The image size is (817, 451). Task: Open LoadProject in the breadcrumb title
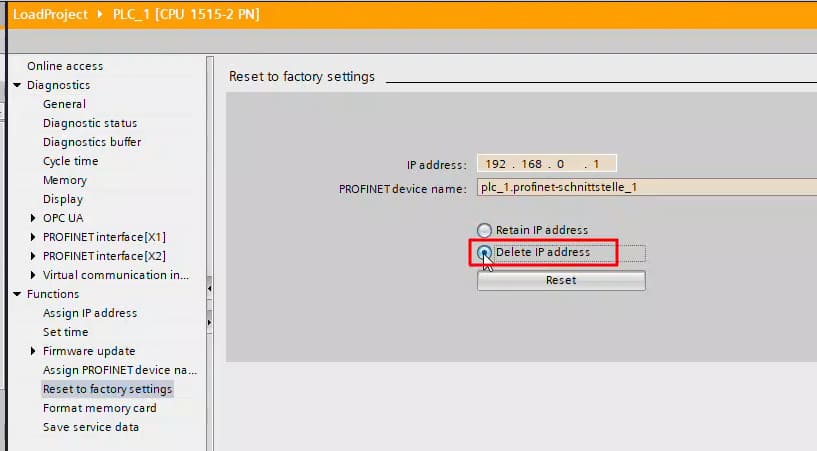pos(50,16)
